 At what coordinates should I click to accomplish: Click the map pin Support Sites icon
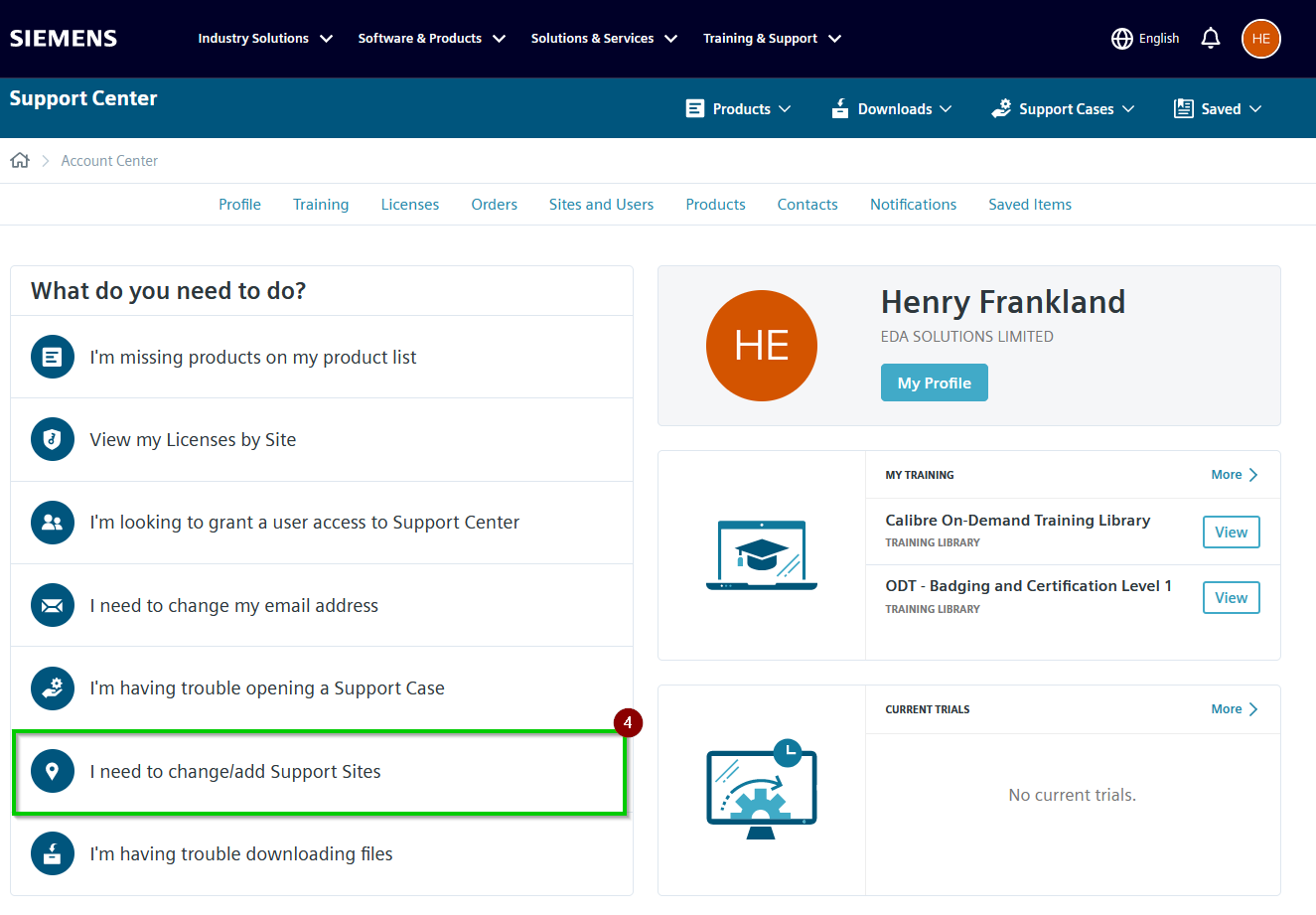pos(53,771)
